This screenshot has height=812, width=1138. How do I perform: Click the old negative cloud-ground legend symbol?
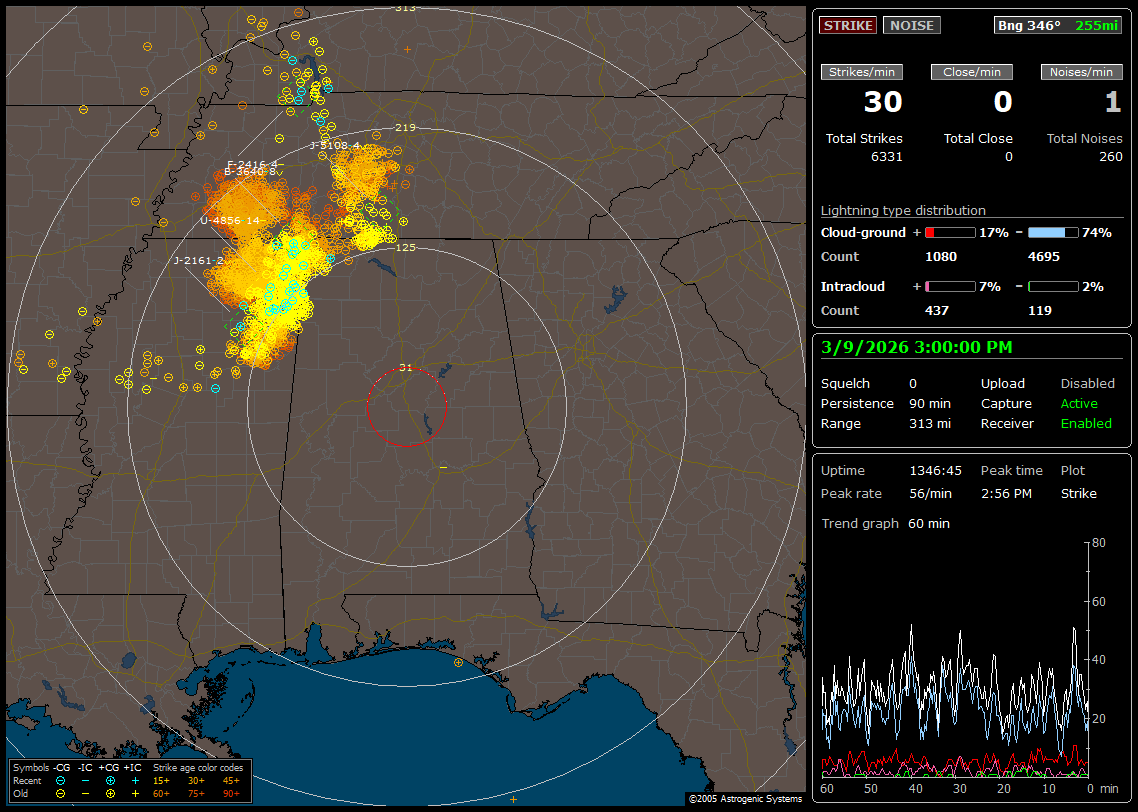pos(61,793)
